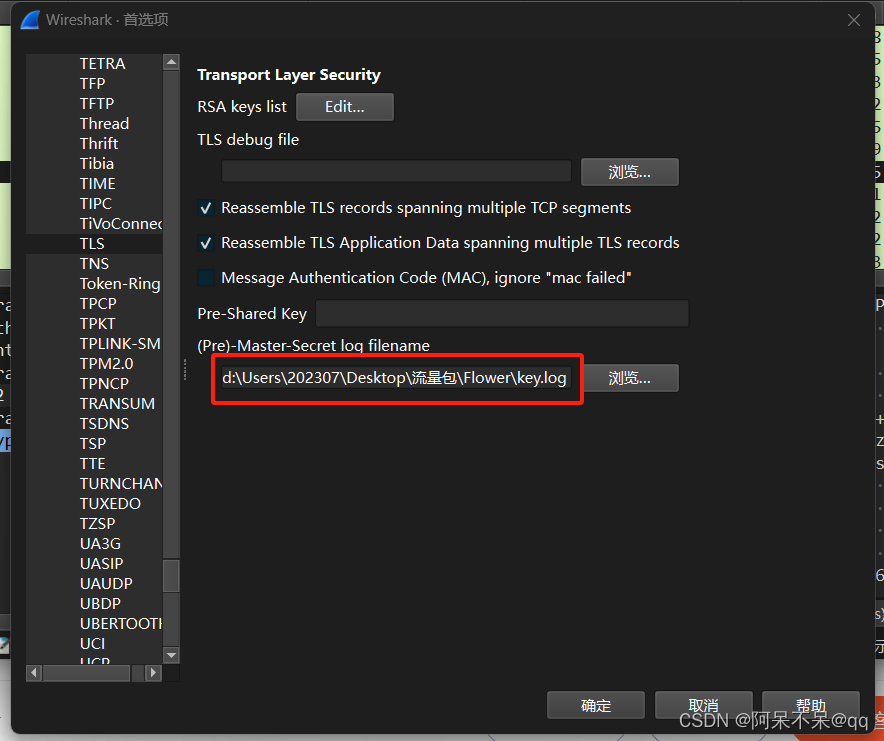Close the Wireshark preferences dialog

pos(854,20)
